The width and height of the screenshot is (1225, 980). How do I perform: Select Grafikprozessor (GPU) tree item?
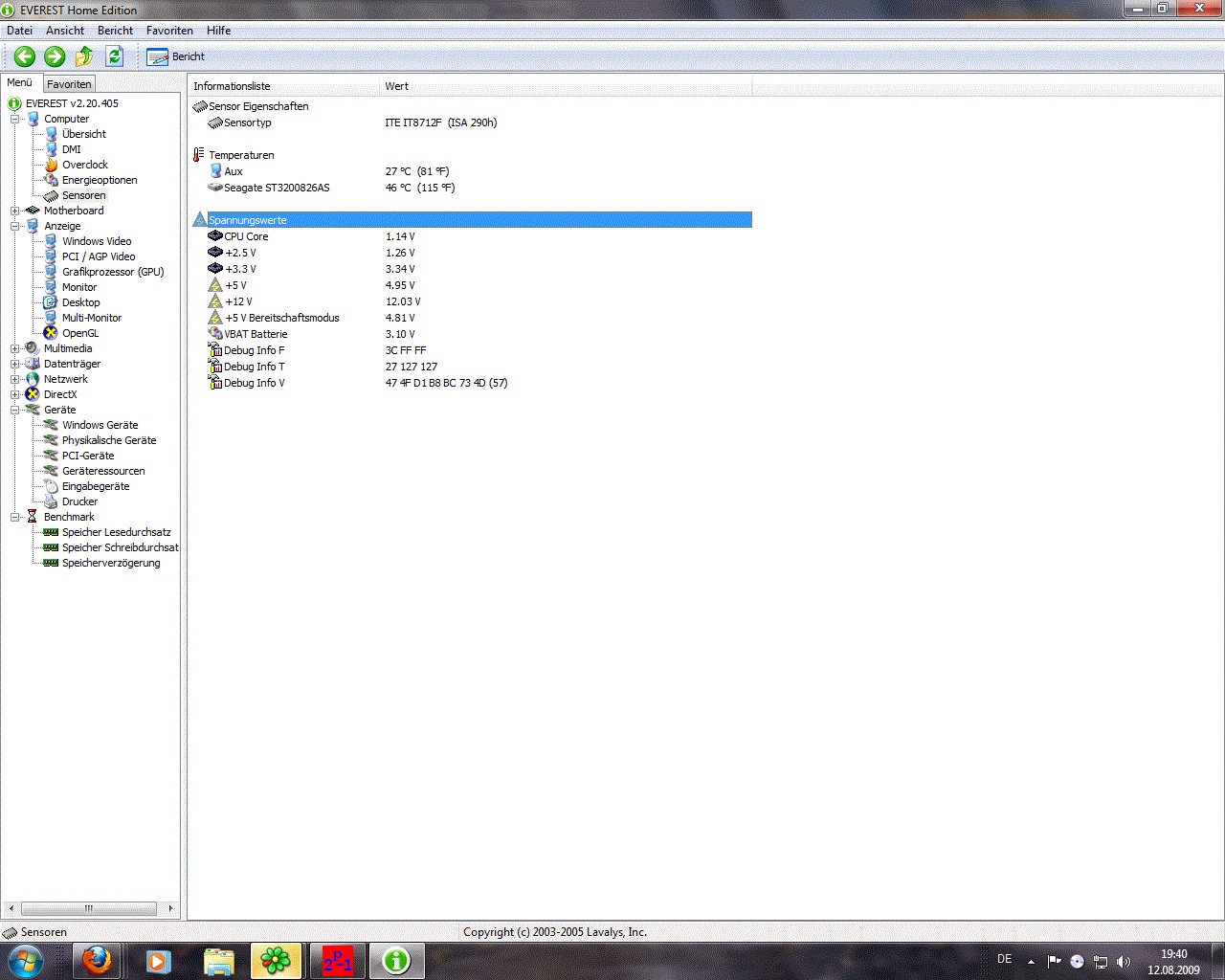113,272
